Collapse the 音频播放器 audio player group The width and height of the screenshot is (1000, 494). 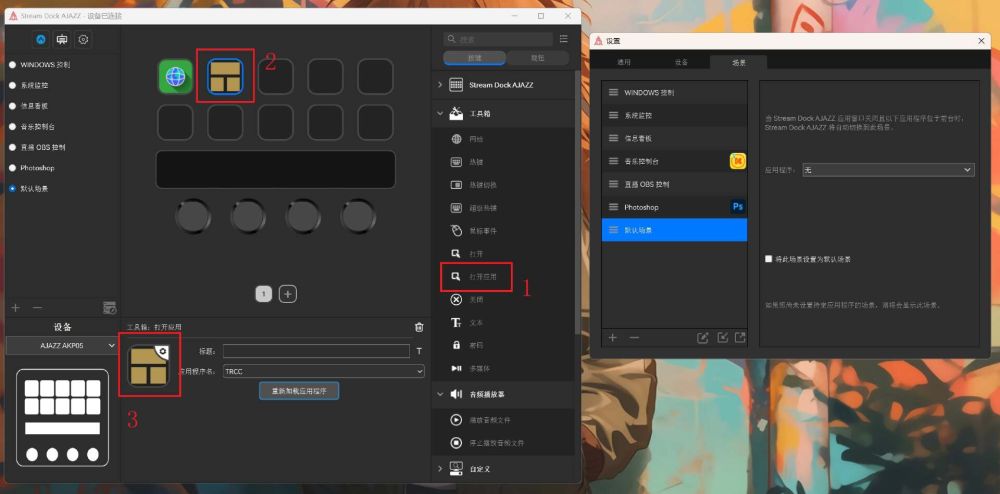[439, 395]
